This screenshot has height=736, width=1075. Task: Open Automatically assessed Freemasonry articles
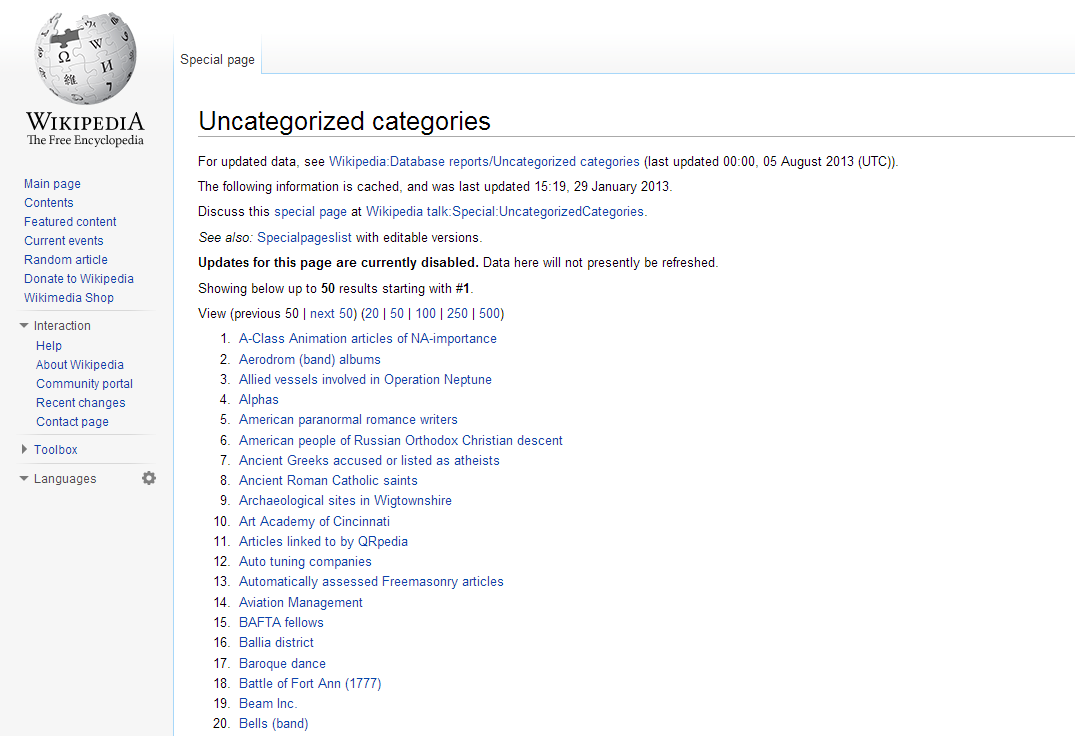point(371,582)
